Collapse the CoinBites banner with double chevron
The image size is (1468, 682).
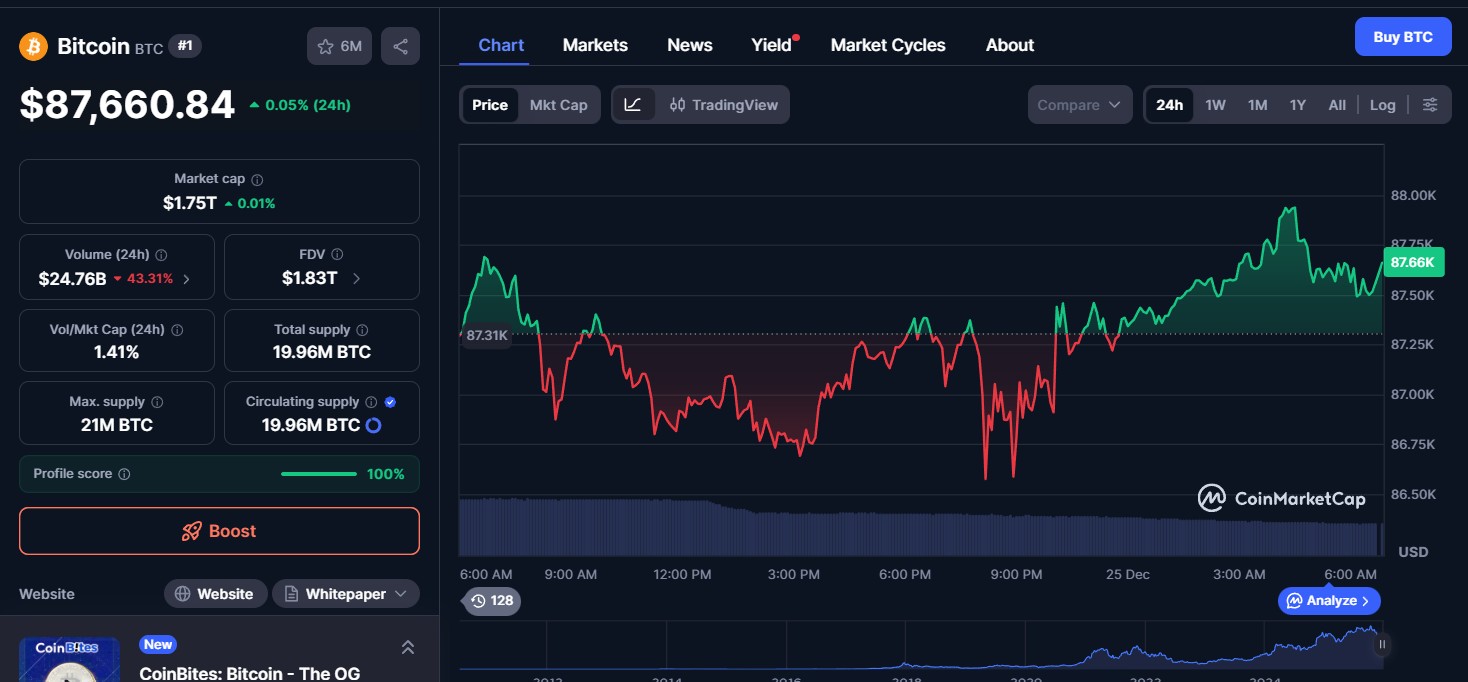[x=408, y=647]
